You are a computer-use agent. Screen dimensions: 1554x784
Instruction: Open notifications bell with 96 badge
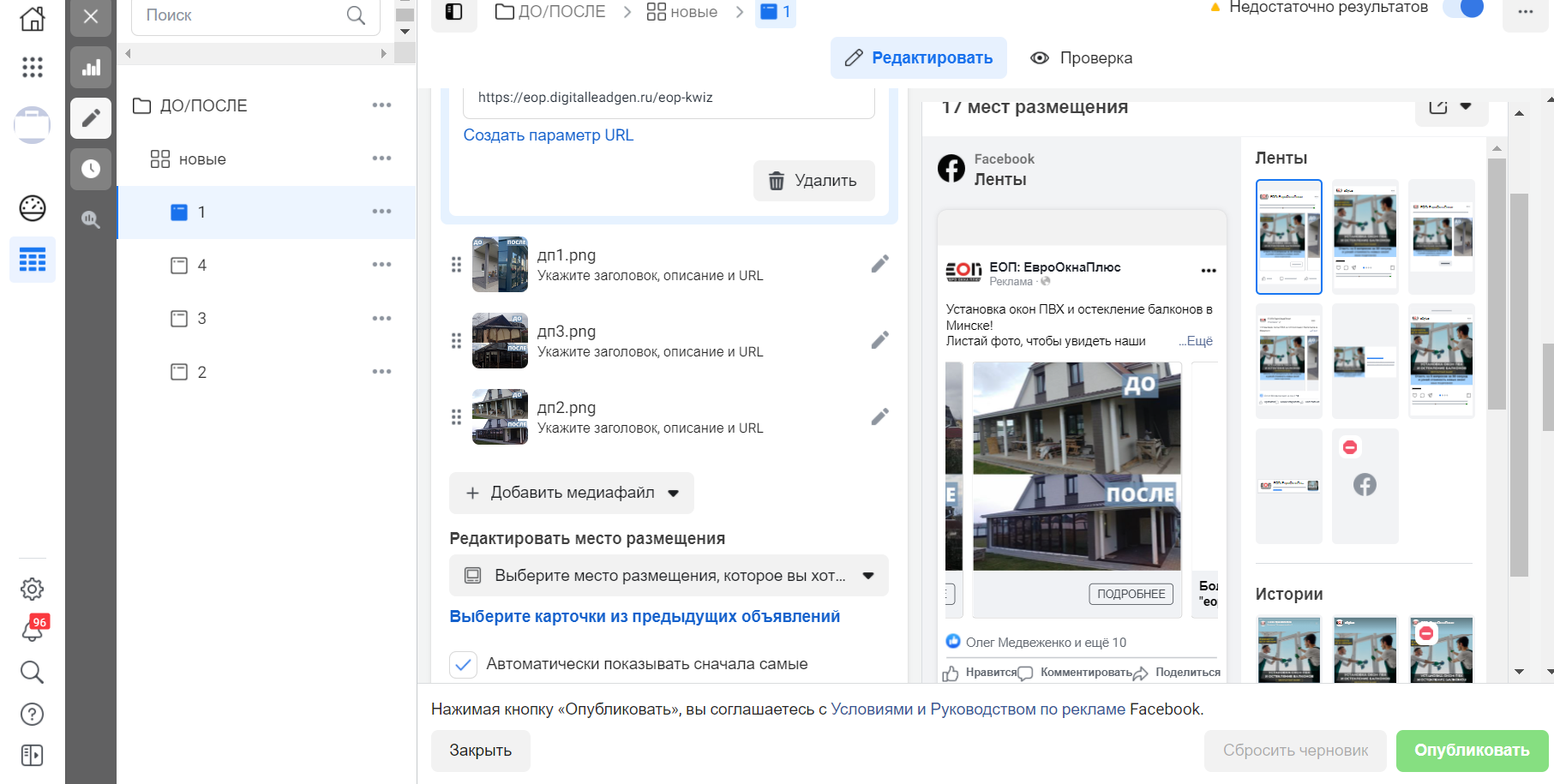33,630
